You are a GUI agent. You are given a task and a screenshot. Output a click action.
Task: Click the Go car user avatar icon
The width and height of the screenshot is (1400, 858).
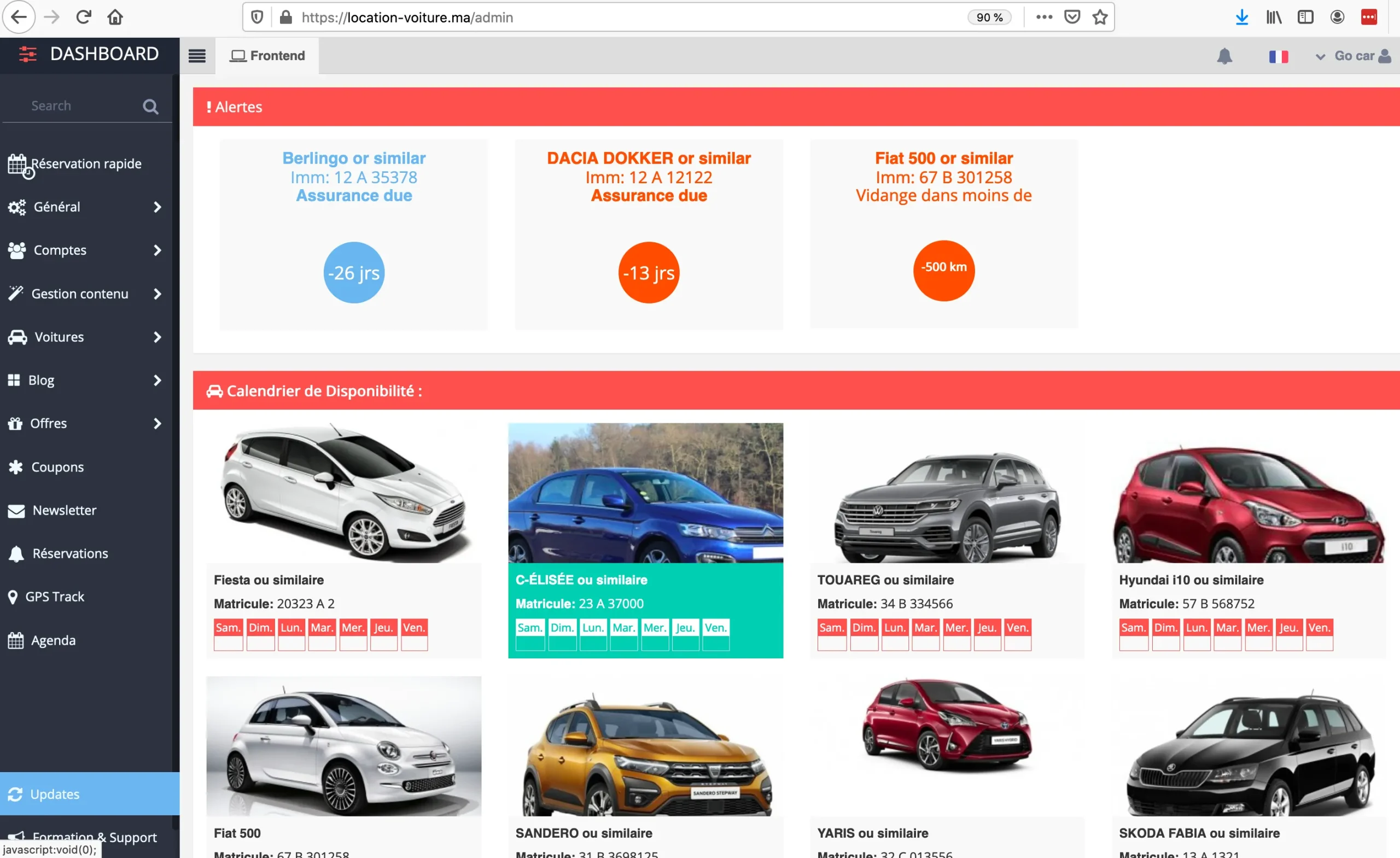click(x=1385, y=56)
